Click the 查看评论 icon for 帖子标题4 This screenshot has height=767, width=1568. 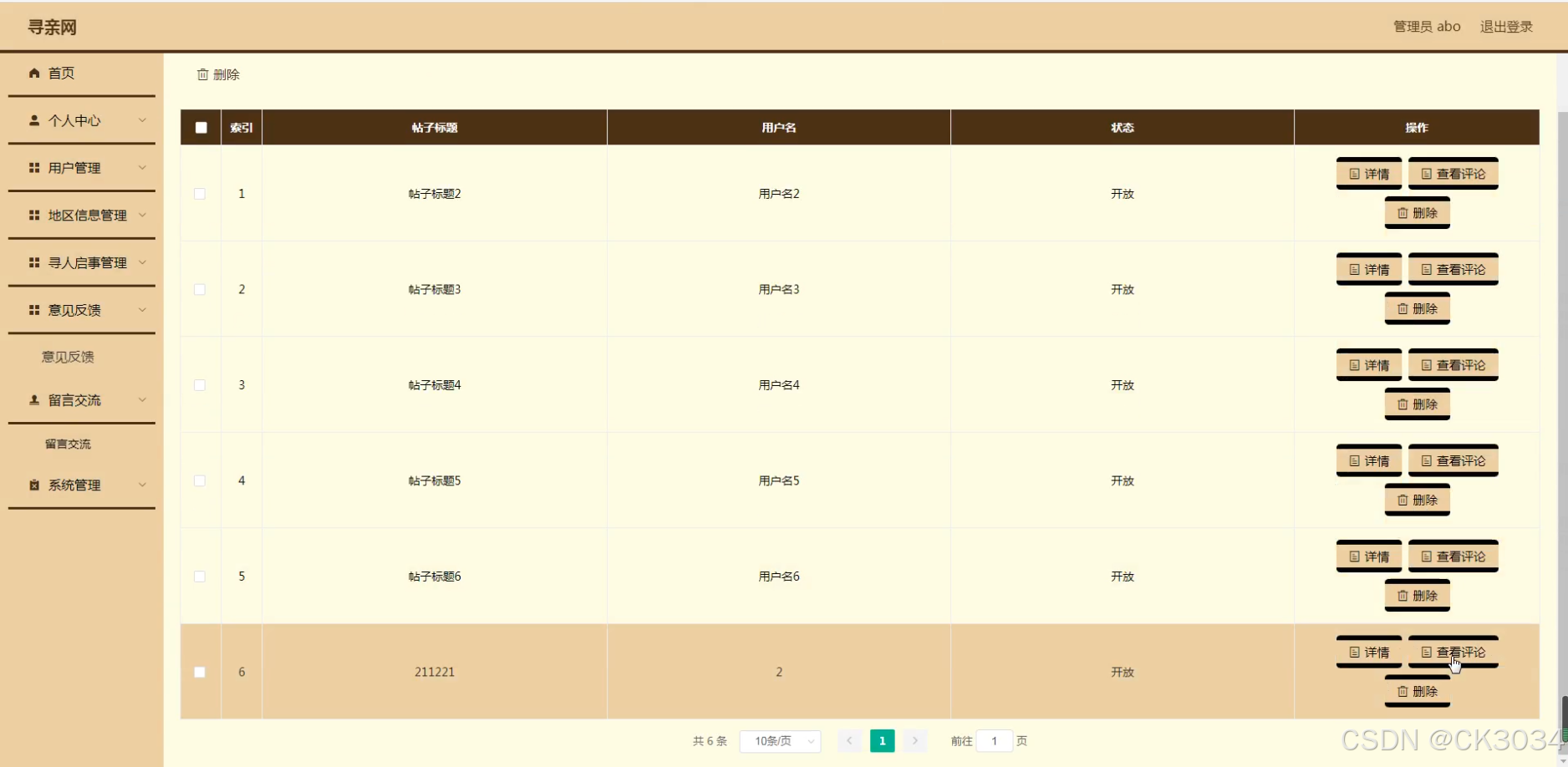tap(1427, 365)
